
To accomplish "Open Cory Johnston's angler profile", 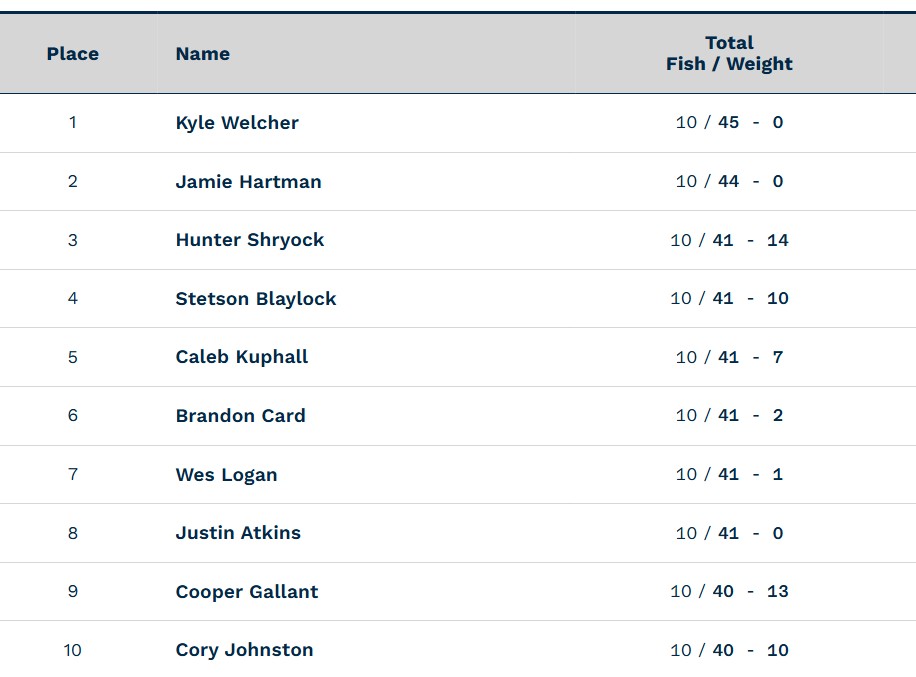I will pyautogui.click(x=244, y=650).
